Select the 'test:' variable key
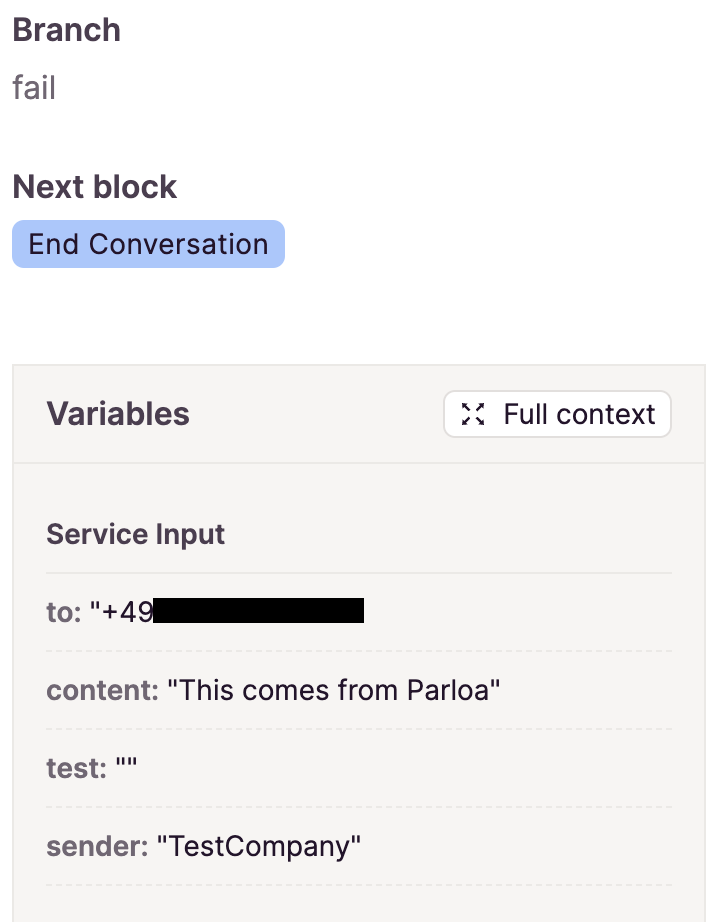706x922 pixels. pyautogui.click(x=76, y=769)
